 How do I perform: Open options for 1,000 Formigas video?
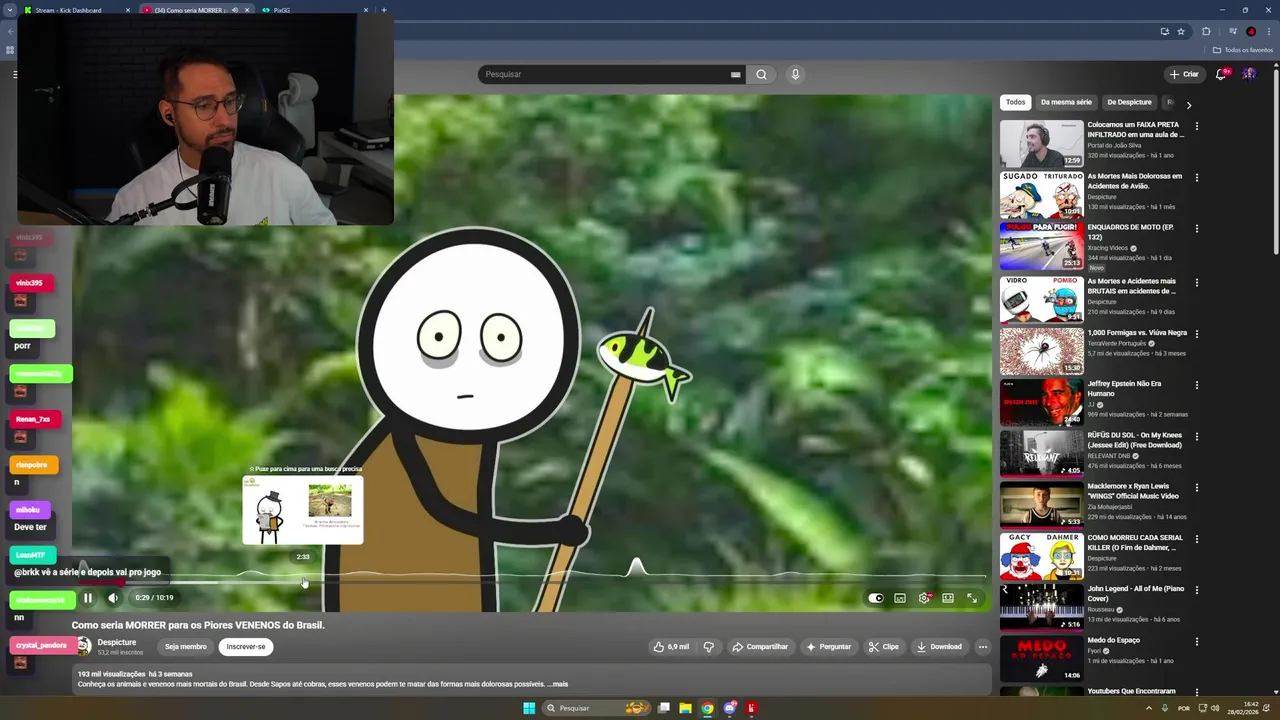pyautogui.click(x=1196, y=334)
